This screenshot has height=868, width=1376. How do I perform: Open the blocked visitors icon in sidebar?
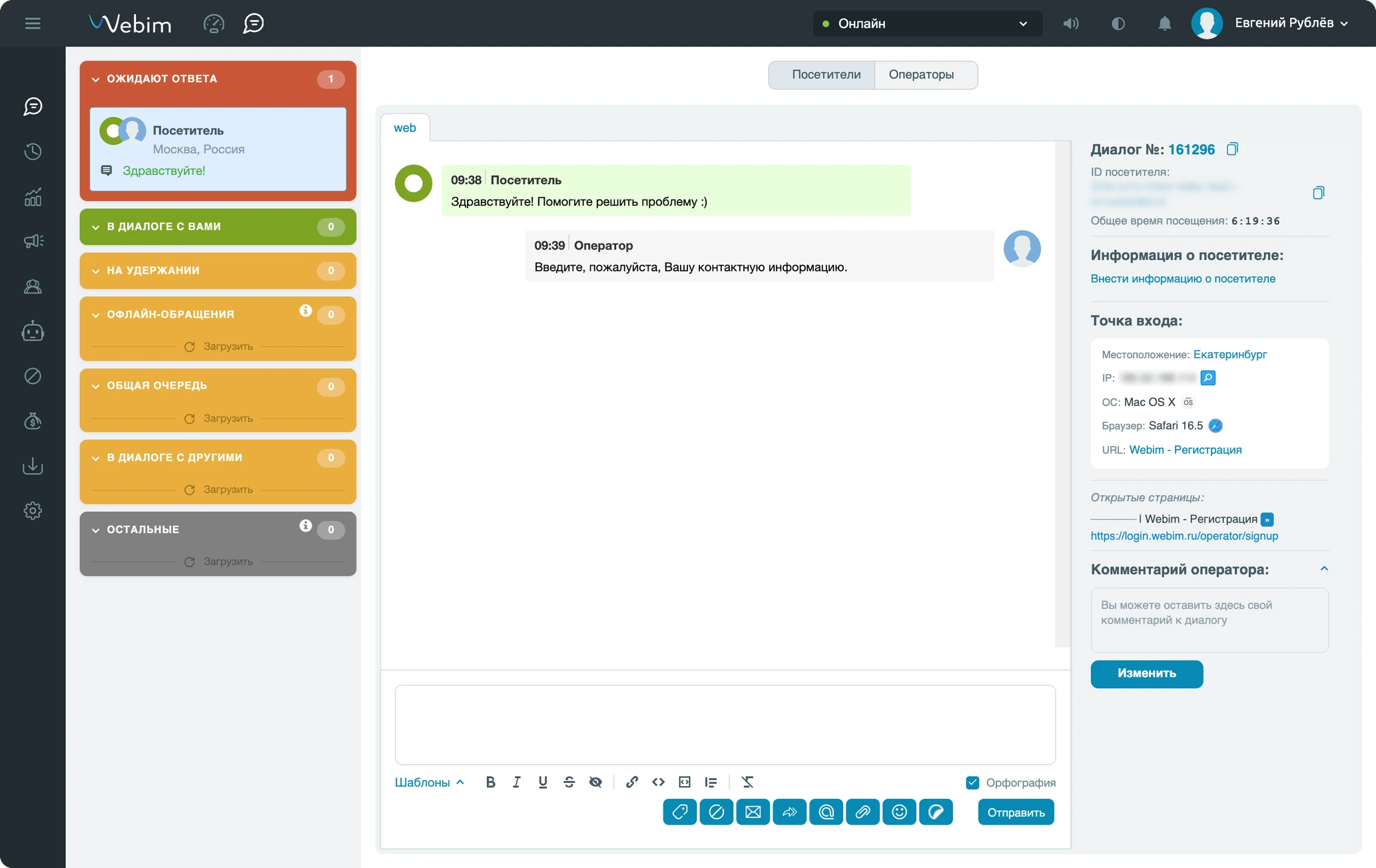(x=33, y=376)
